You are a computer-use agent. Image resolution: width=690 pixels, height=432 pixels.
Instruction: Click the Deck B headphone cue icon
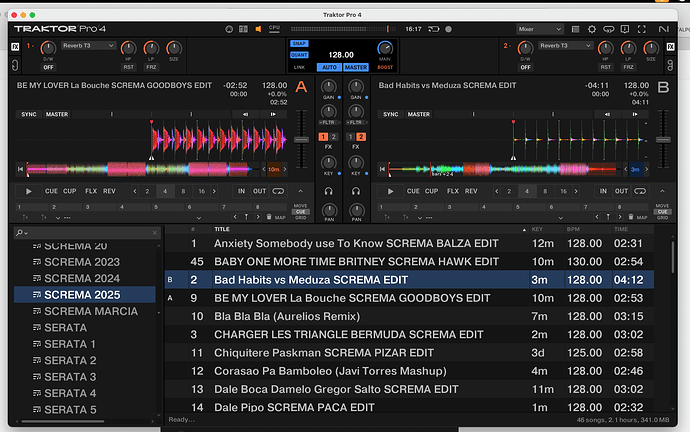pos(354,190)
